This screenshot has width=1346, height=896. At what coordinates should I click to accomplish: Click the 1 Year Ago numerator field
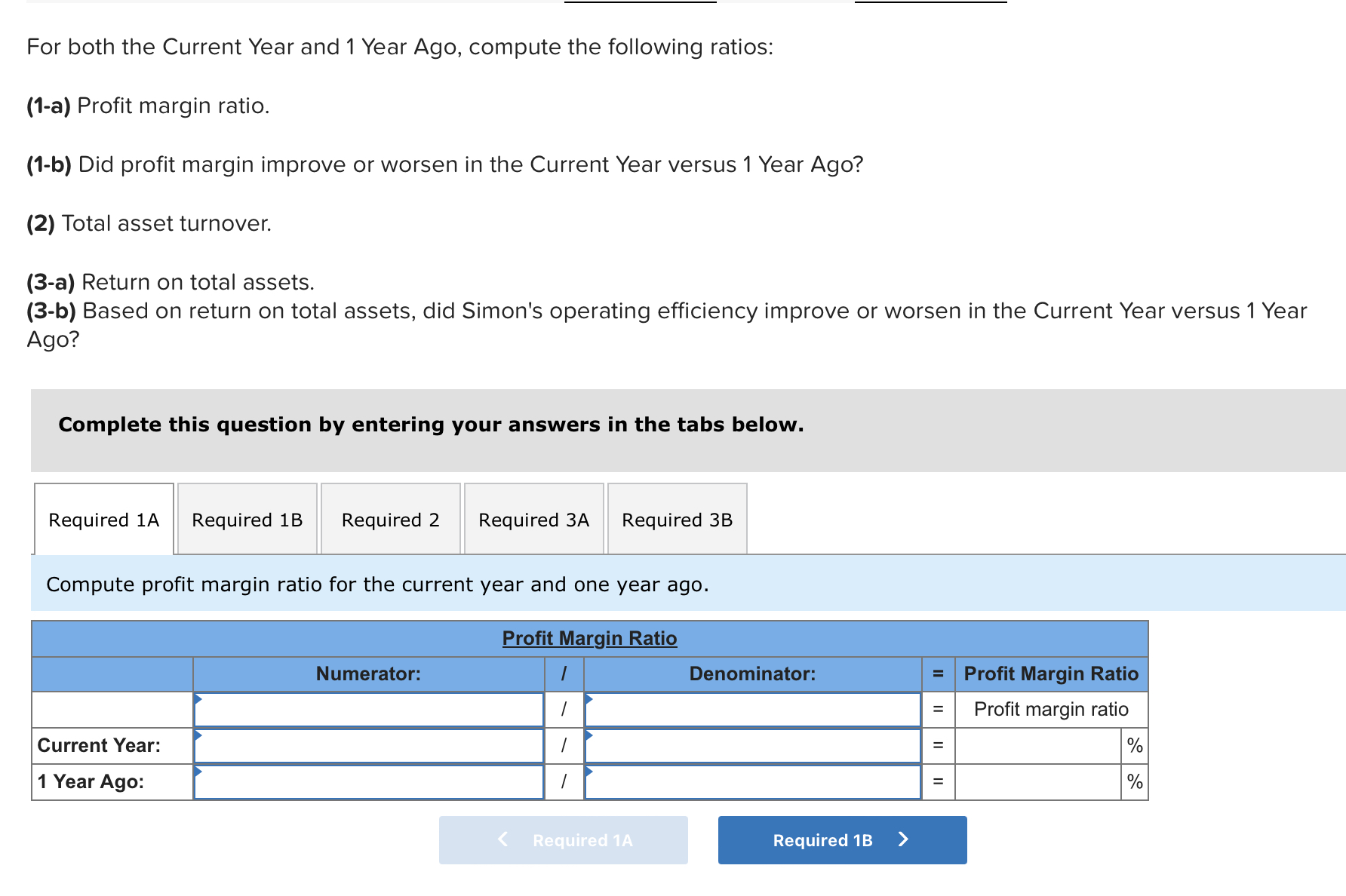click(x=369, y=781)
